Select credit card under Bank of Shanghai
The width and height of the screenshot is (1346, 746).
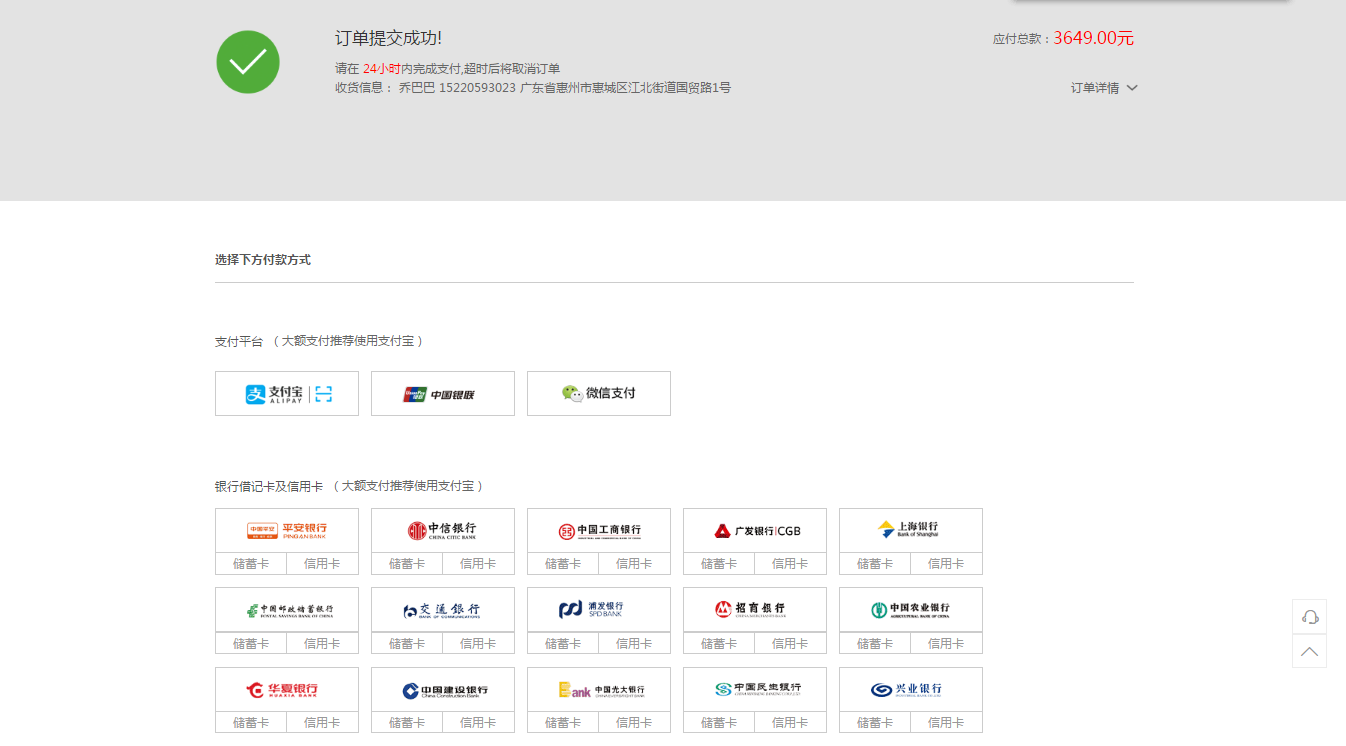(x=946, y=564)
